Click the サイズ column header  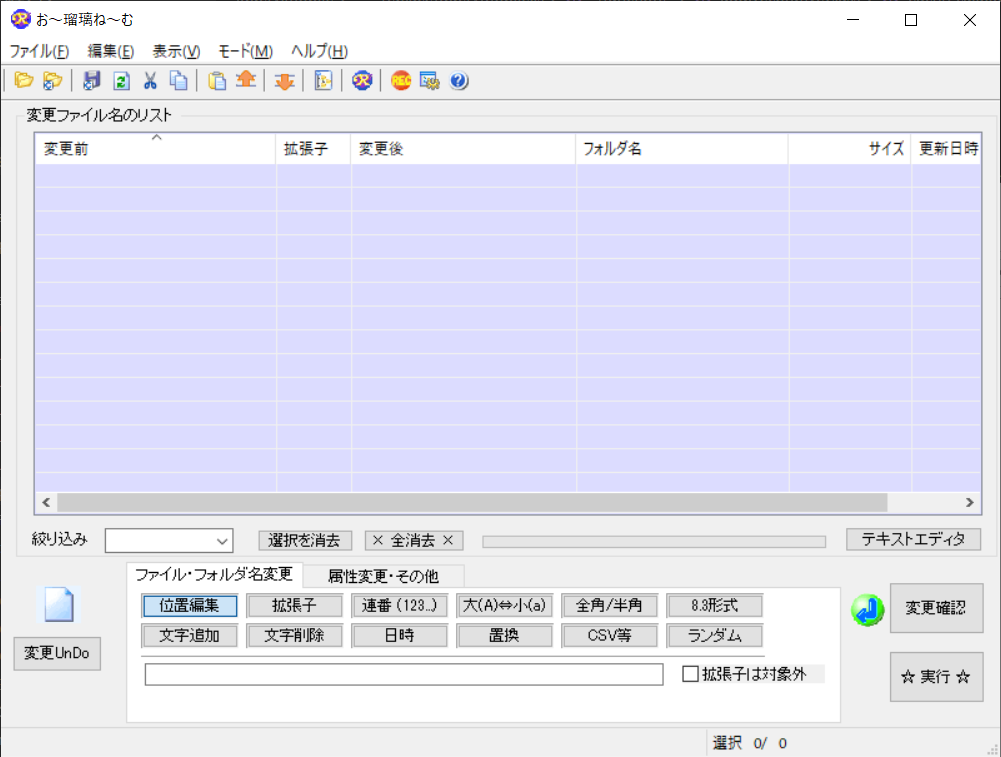(x=850, y=149)
